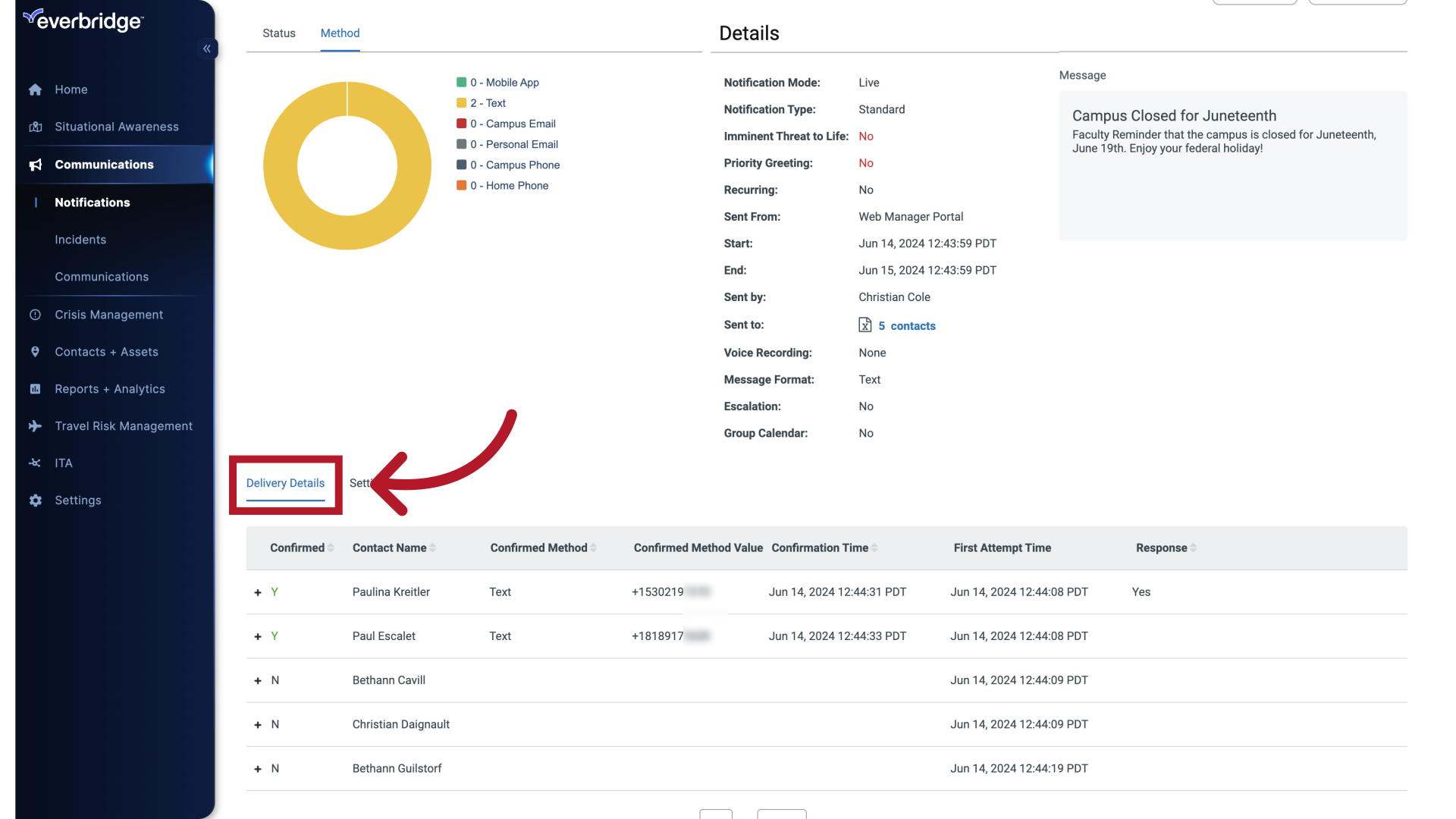
Task: Click the Home icon
Action: tap(36, 89)
